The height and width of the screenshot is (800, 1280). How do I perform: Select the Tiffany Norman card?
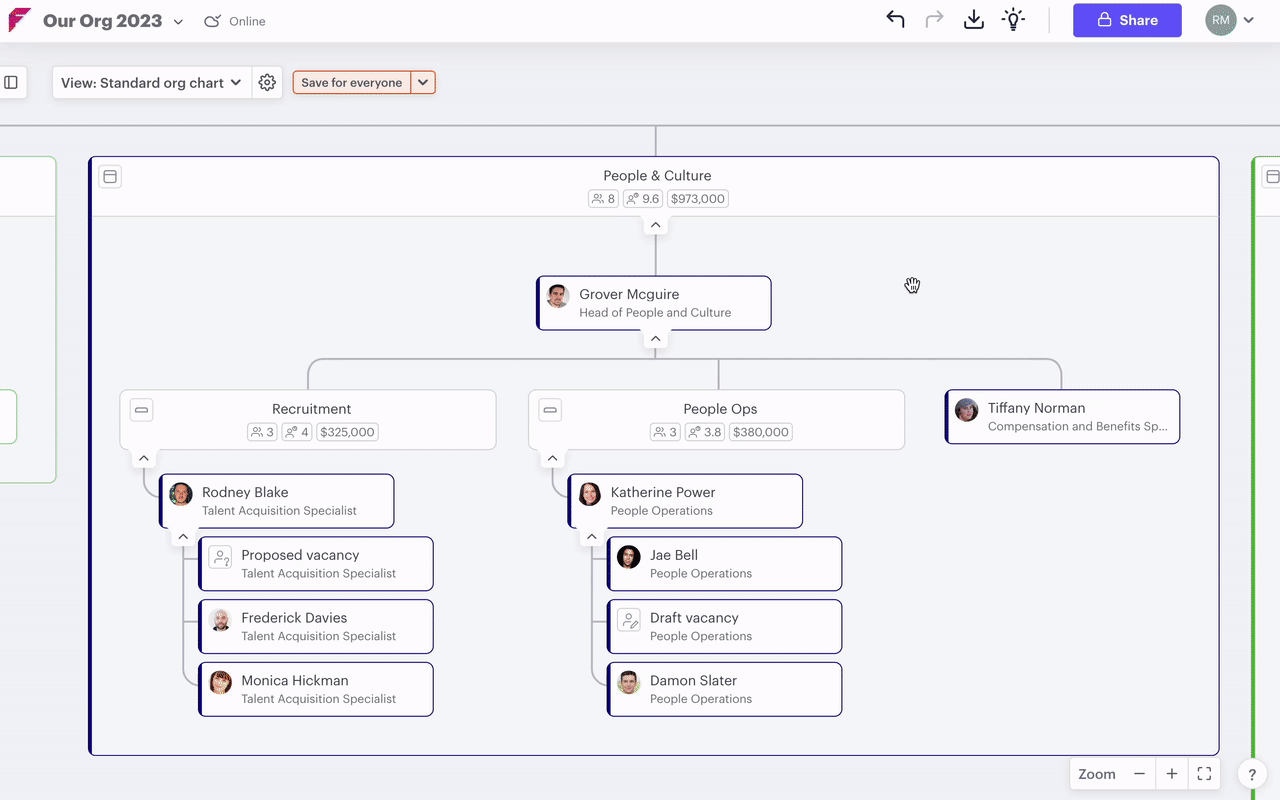click(1062, 417)
